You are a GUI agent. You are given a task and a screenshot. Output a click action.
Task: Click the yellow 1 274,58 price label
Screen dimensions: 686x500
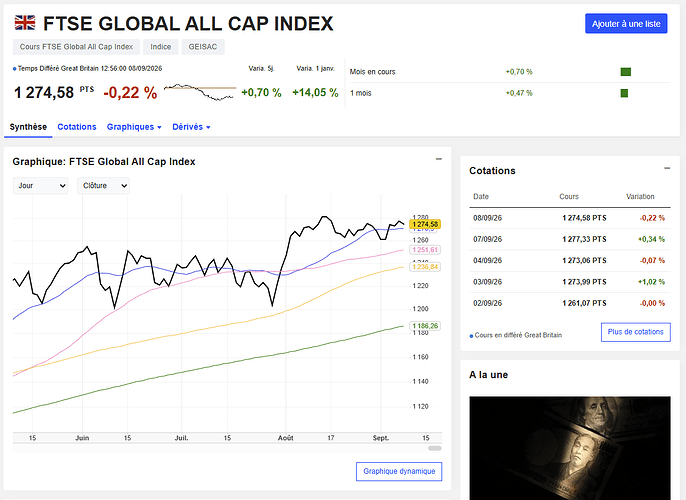coord(425,224)
